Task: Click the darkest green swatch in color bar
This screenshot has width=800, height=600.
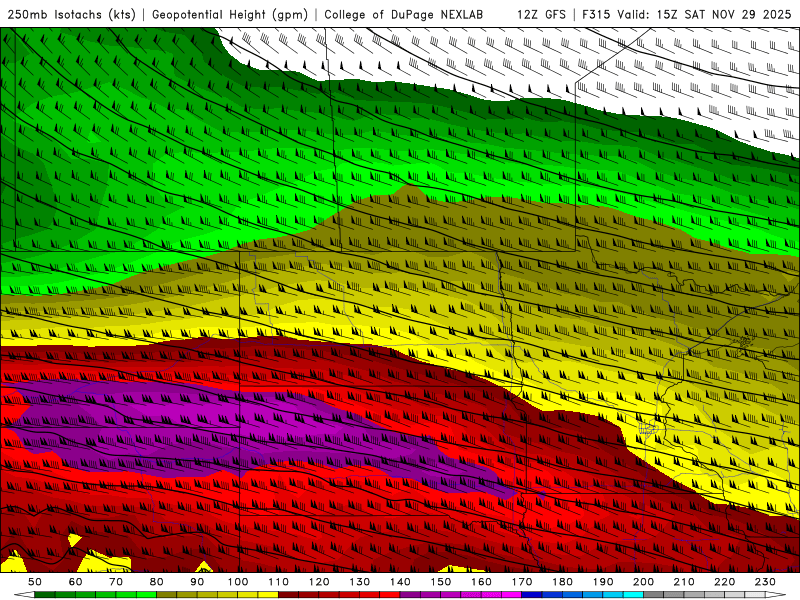Action: [45, 595]
